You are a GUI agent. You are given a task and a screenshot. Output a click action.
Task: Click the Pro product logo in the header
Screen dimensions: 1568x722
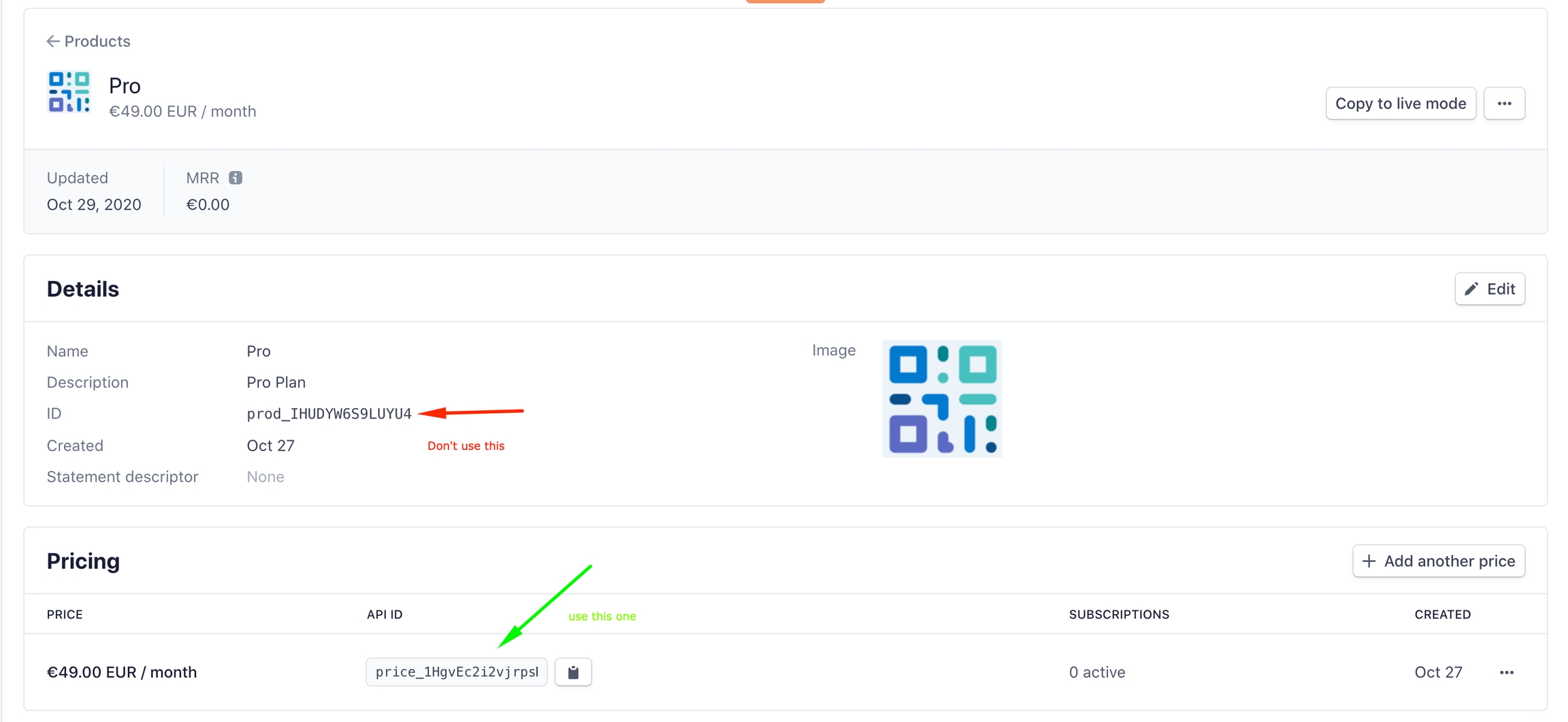pyautogui.click(x=69, y=92)
